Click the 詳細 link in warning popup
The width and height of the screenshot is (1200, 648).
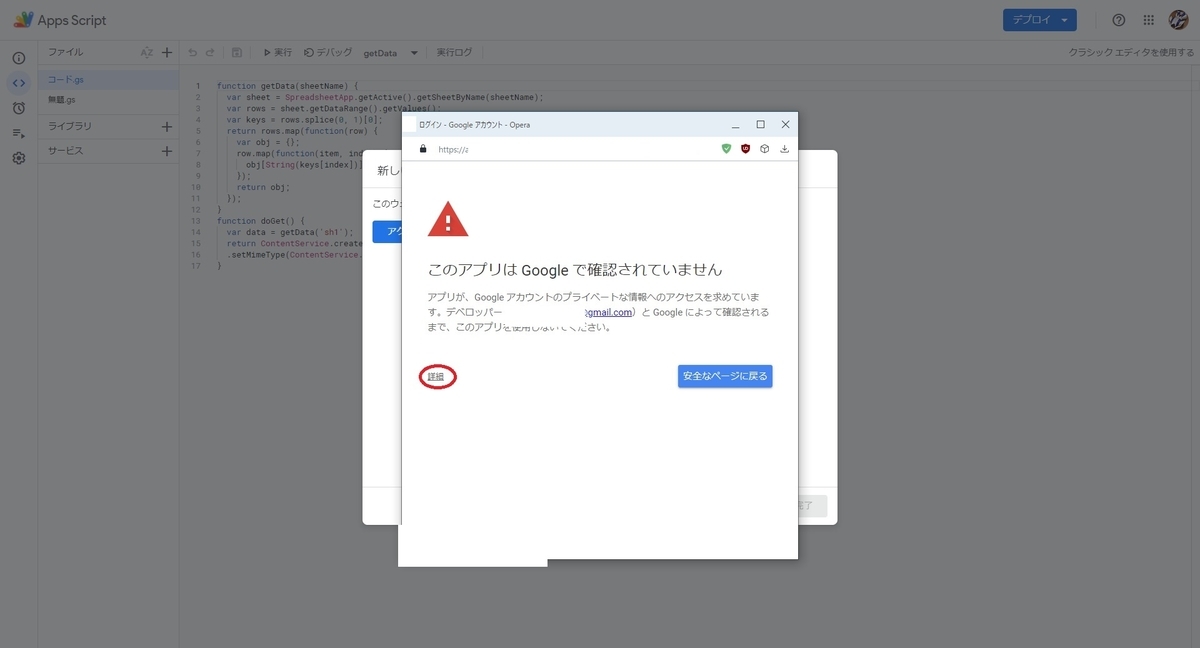tap(436, 377)
